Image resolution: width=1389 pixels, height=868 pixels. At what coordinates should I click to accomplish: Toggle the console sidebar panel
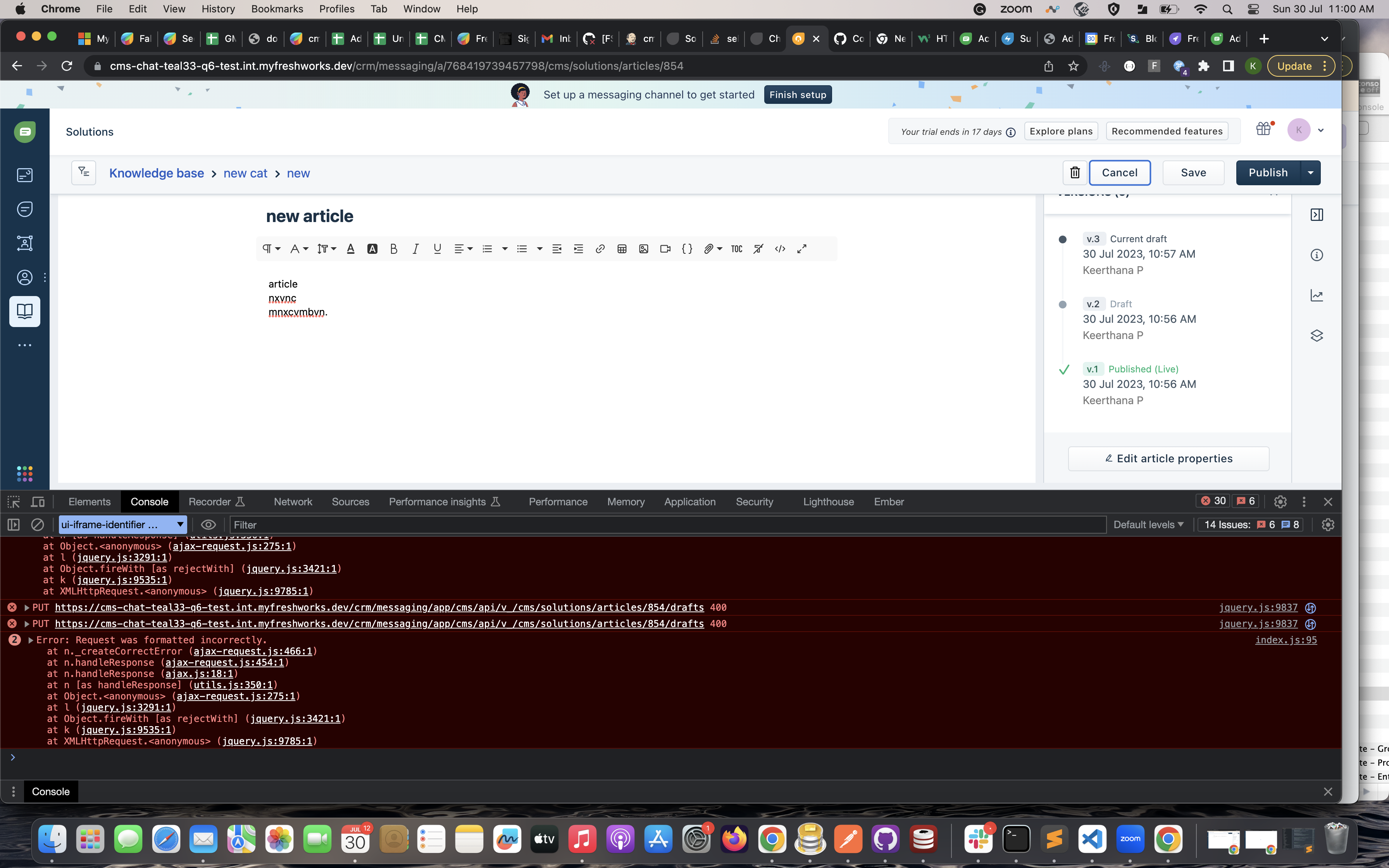coord(14,525)
